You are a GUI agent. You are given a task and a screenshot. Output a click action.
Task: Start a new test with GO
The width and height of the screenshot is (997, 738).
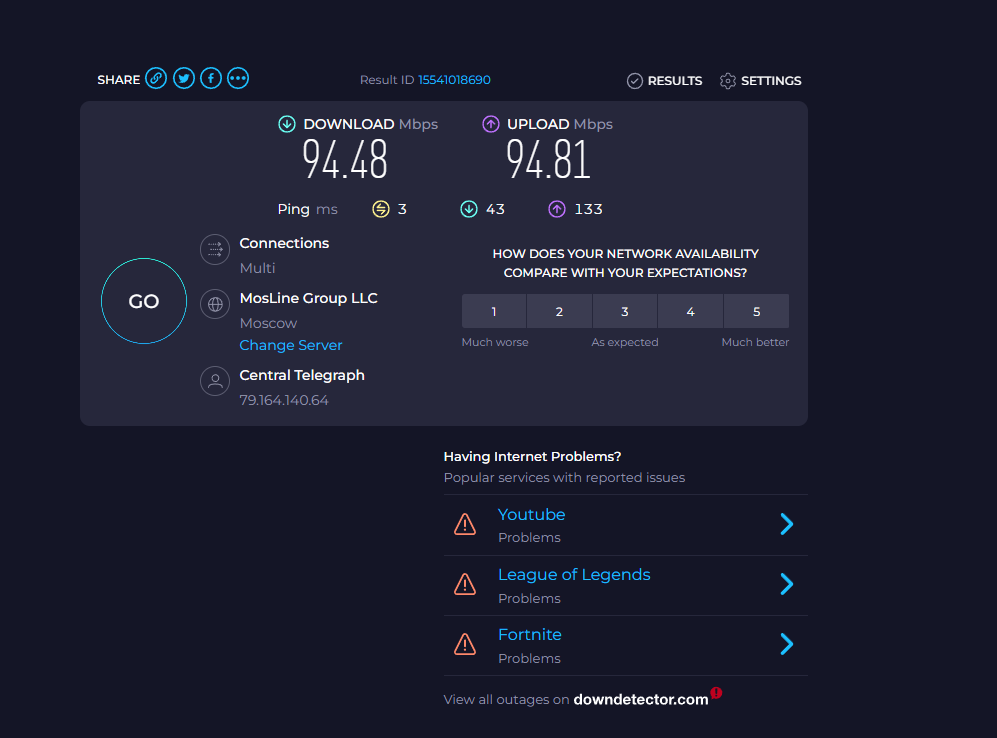click(144, 301)
